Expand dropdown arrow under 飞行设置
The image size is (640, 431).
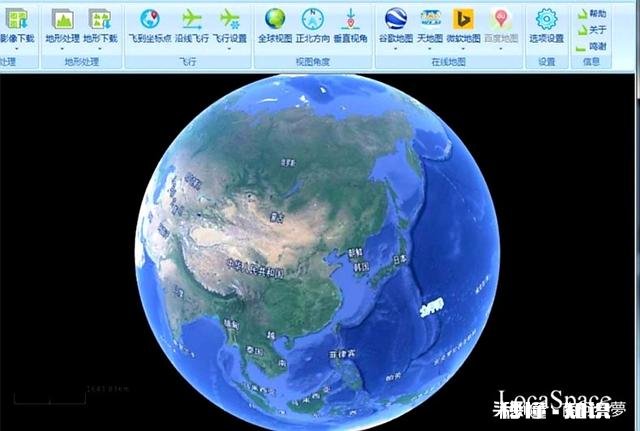[x=229, y=49]
